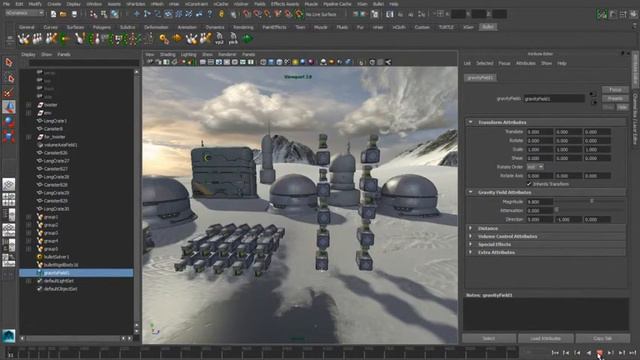This screenshot has width=640, height=360.
Task: Switch to single perspective view layout
Action: pos(9,184)
